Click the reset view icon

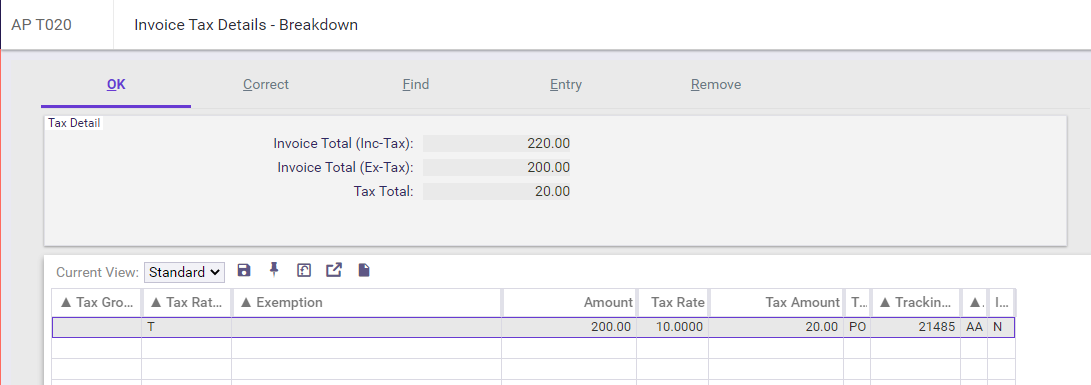click(303, 271)
